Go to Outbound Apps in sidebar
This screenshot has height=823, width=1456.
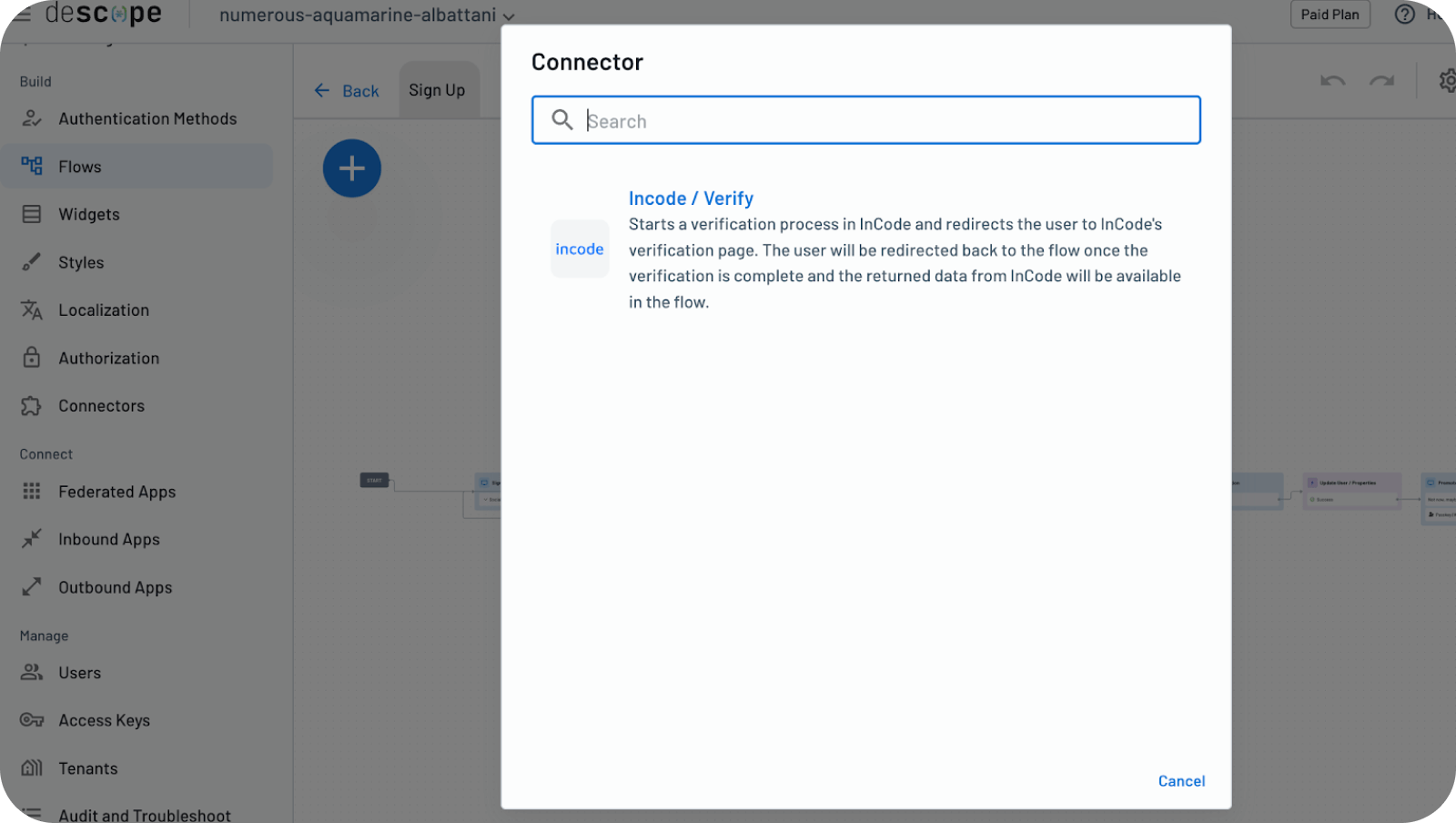(115, 587)
